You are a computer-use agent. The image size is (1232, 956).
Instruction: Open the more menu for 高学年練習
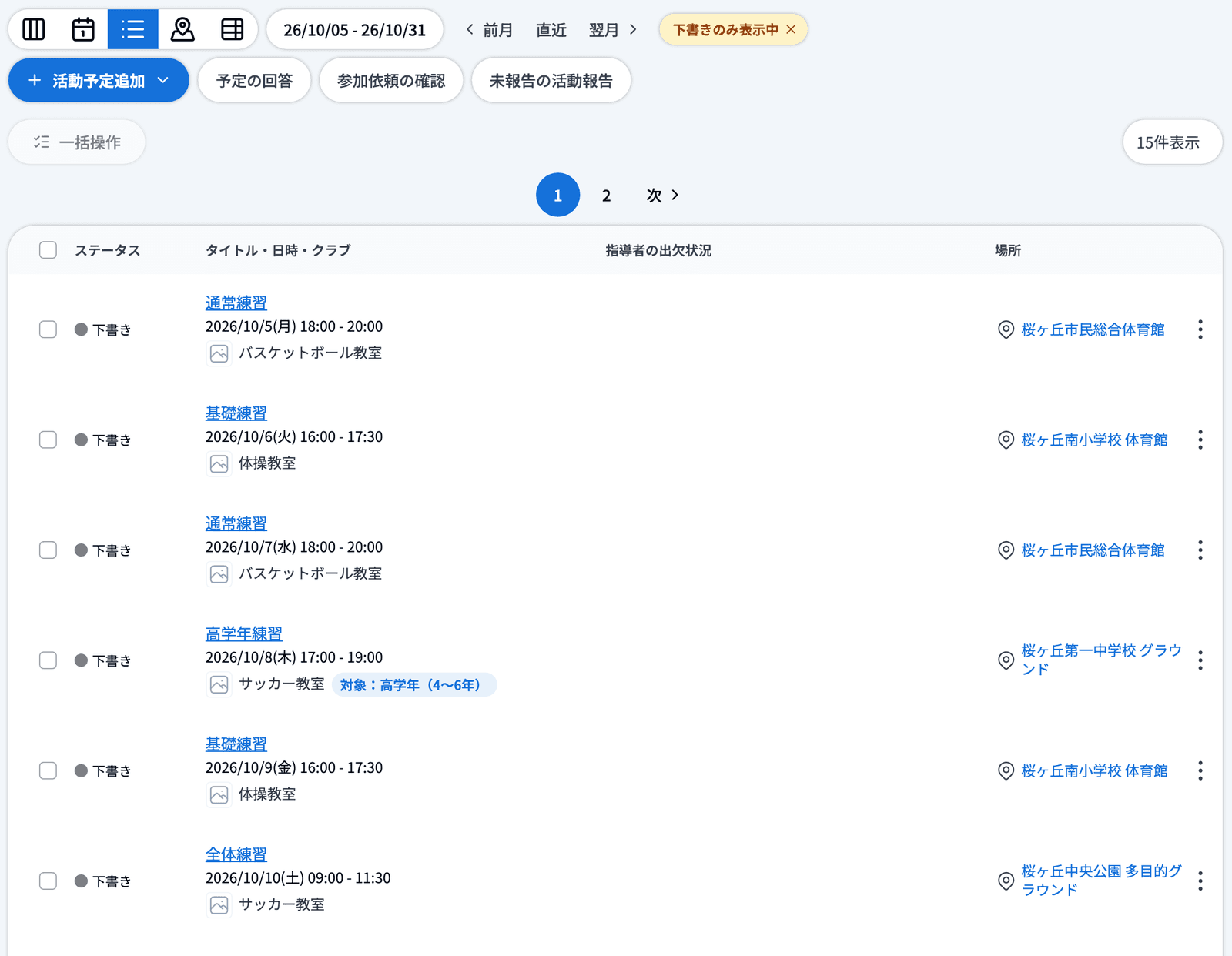coord(1200,660)
